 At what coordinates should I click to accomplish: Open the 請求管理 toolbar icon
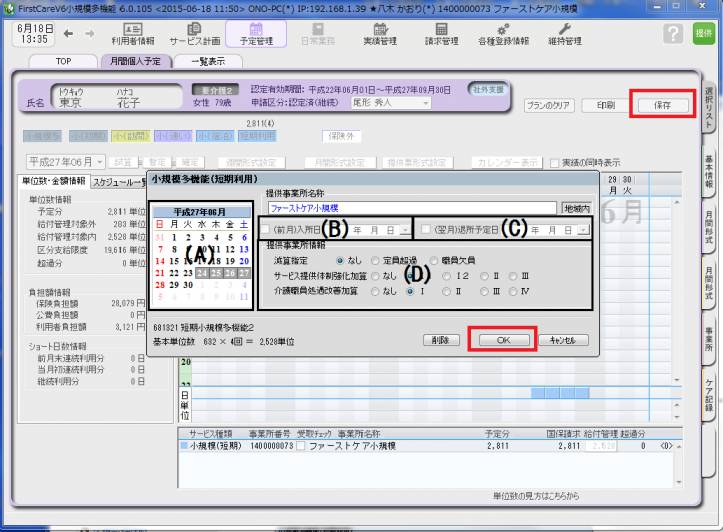[435, 34]
